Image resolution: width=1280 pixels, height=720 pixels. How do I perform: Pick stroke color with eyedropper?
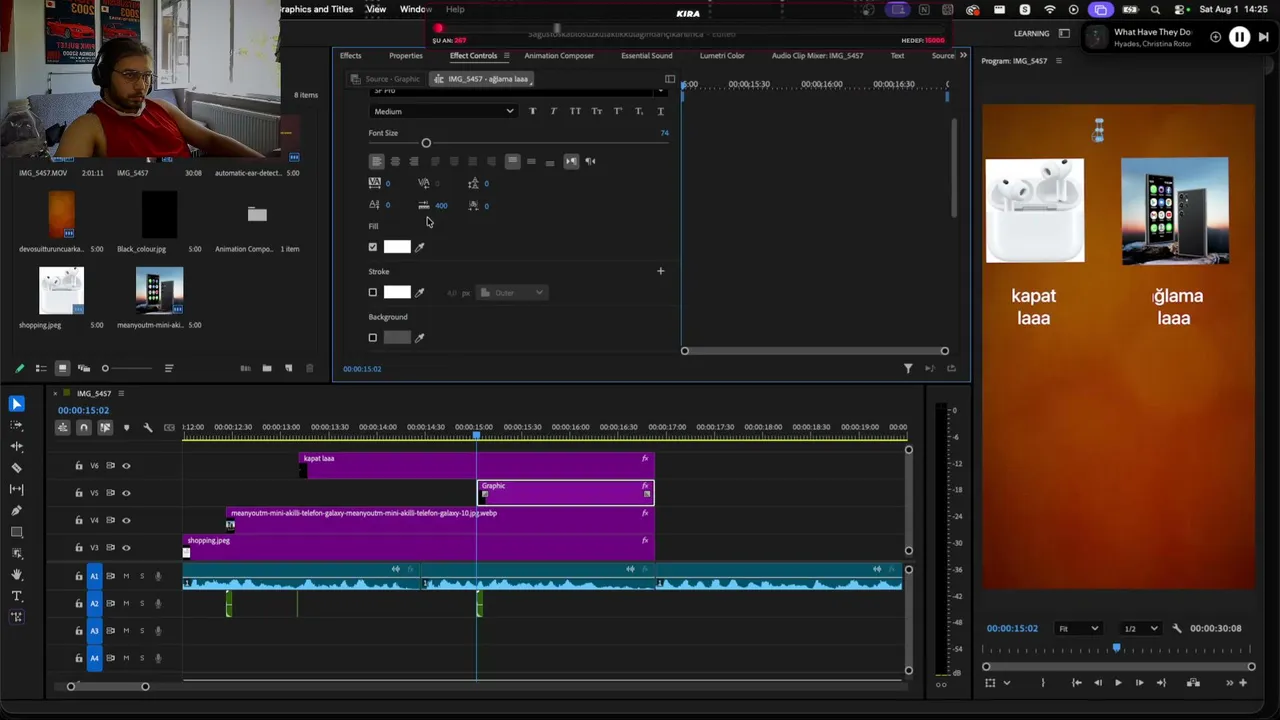(420, 293)
